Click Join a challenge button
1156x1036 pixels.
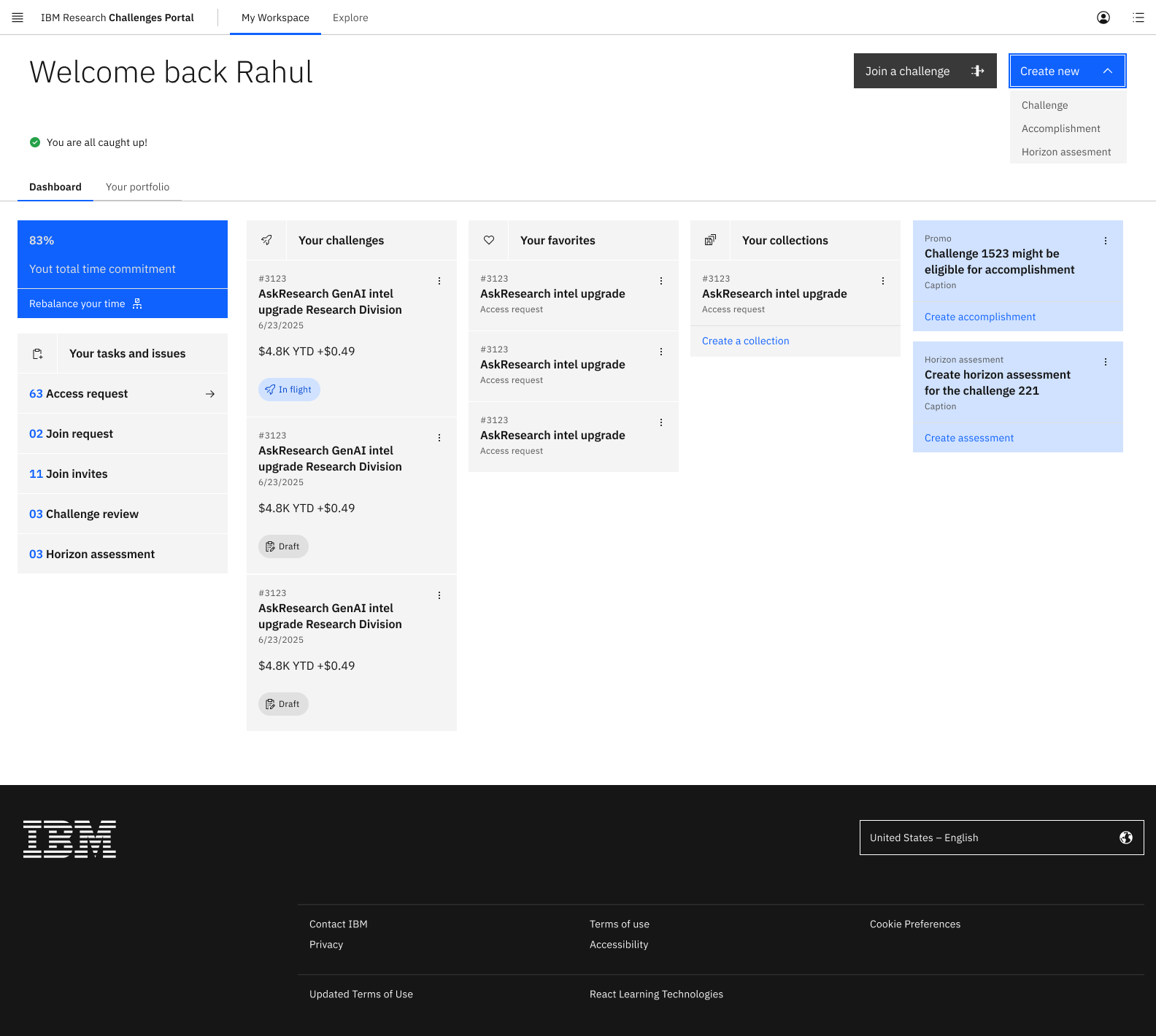click(x=925, y=71)
